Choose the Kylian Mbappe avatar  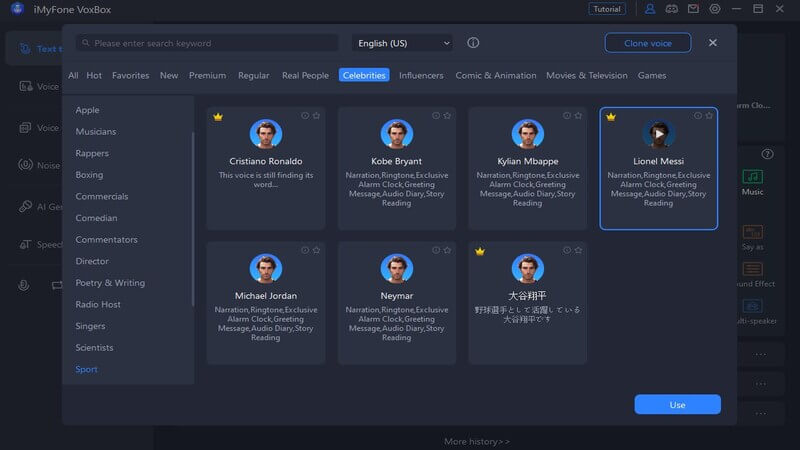tap(528, 134)
